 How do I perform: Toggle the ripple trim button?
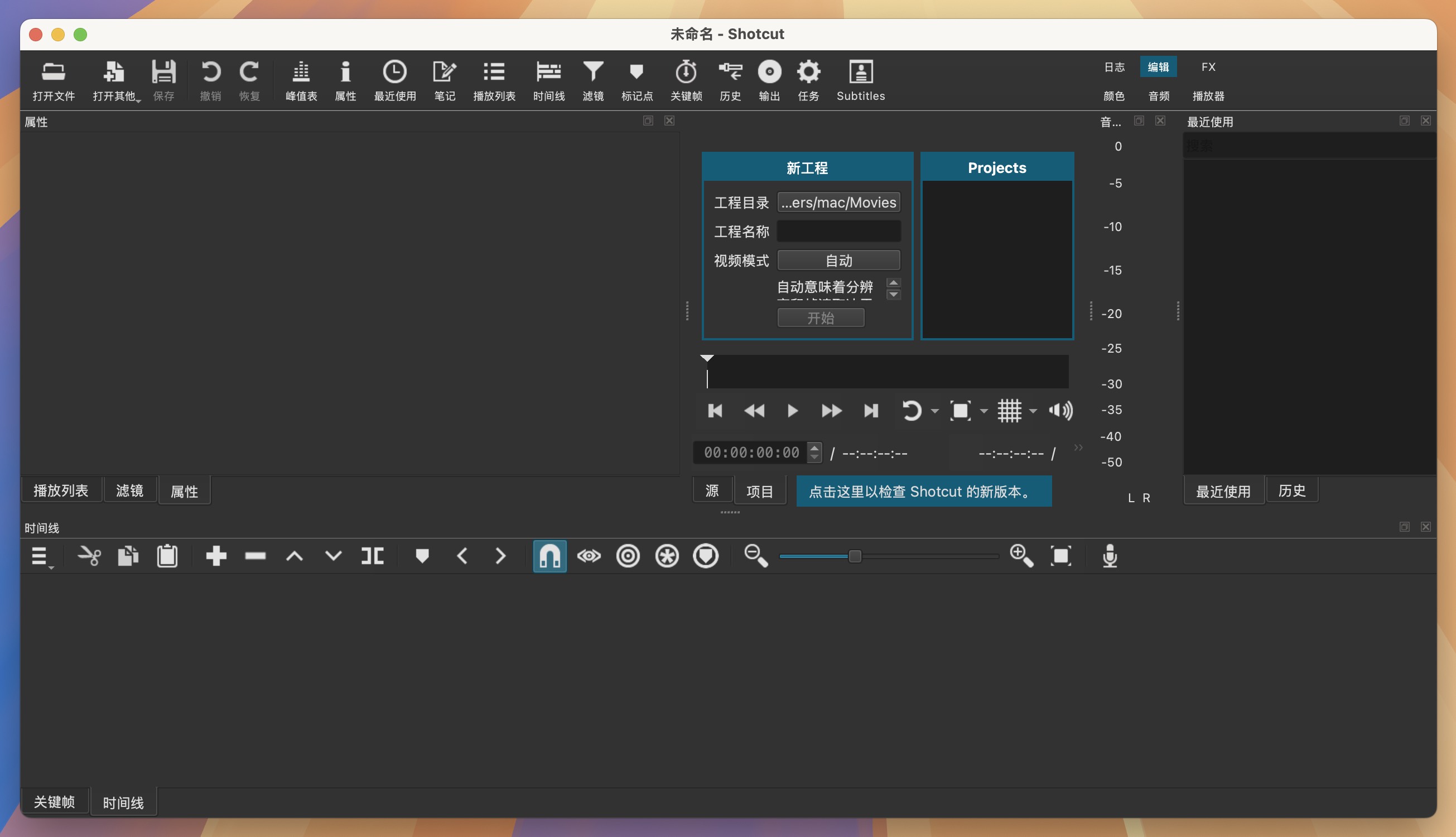coord(628,556)
